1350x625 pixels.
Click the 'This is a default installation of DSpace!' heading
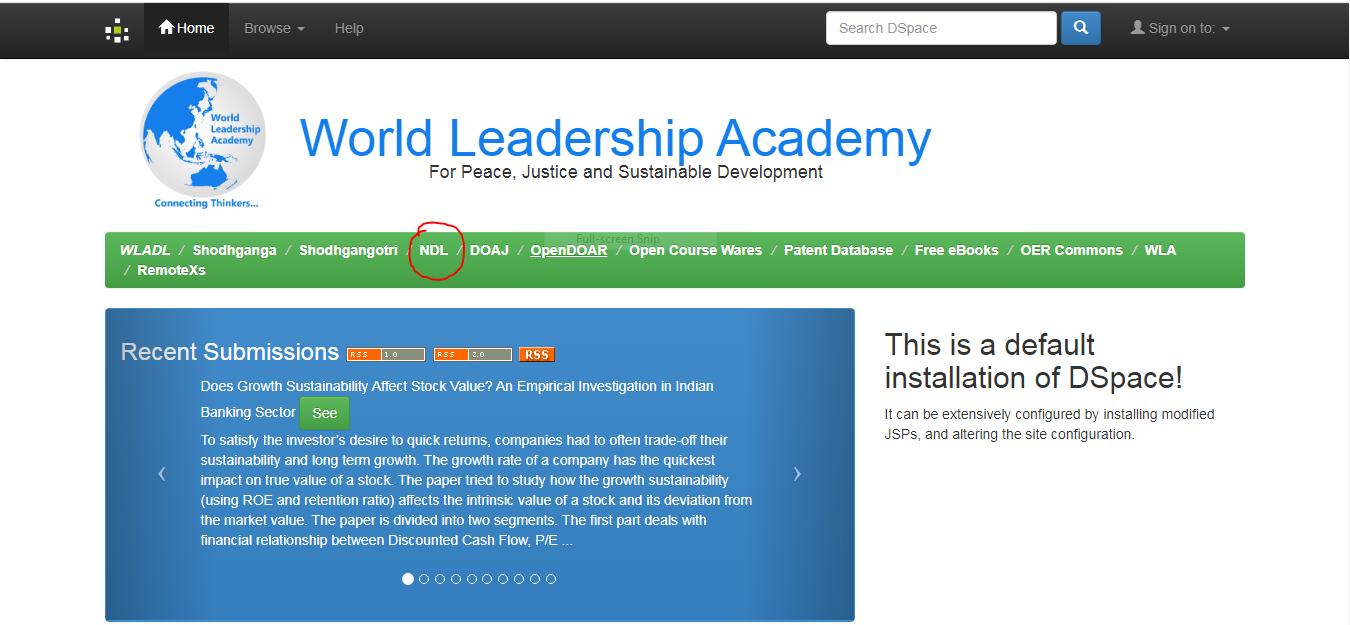coord(1034,361)
